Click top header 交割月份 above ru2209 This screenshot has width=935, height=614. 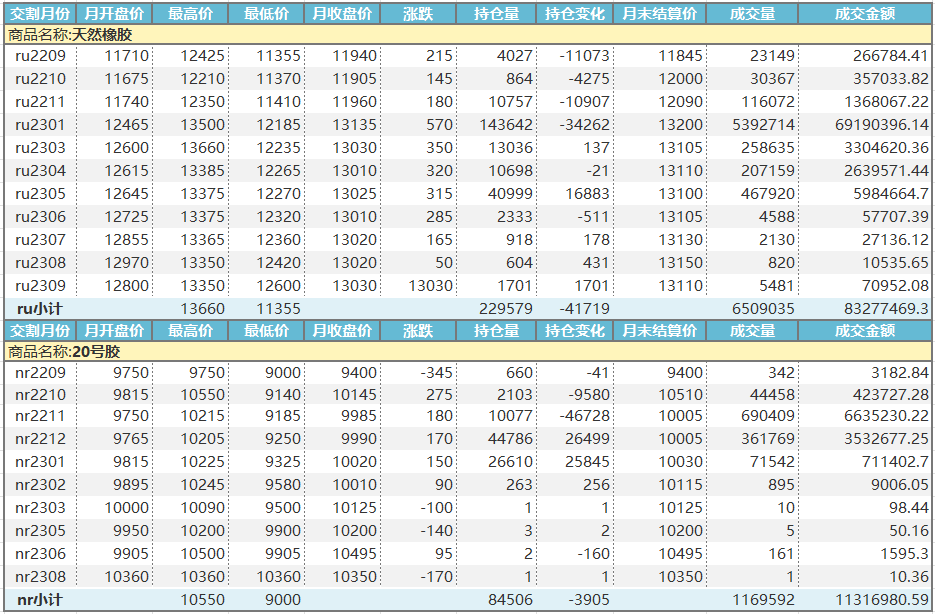(x=40, y=14)
